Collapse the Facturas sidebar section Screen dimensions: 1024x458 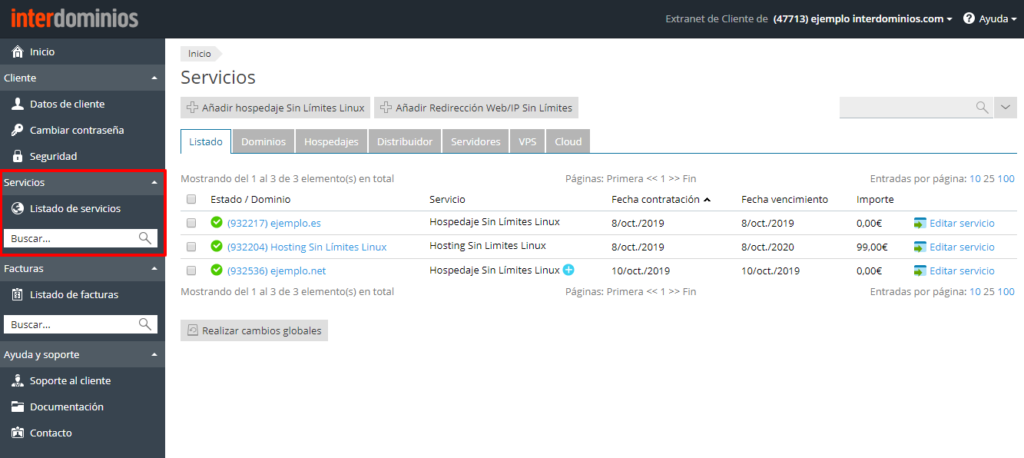[154, 268]
